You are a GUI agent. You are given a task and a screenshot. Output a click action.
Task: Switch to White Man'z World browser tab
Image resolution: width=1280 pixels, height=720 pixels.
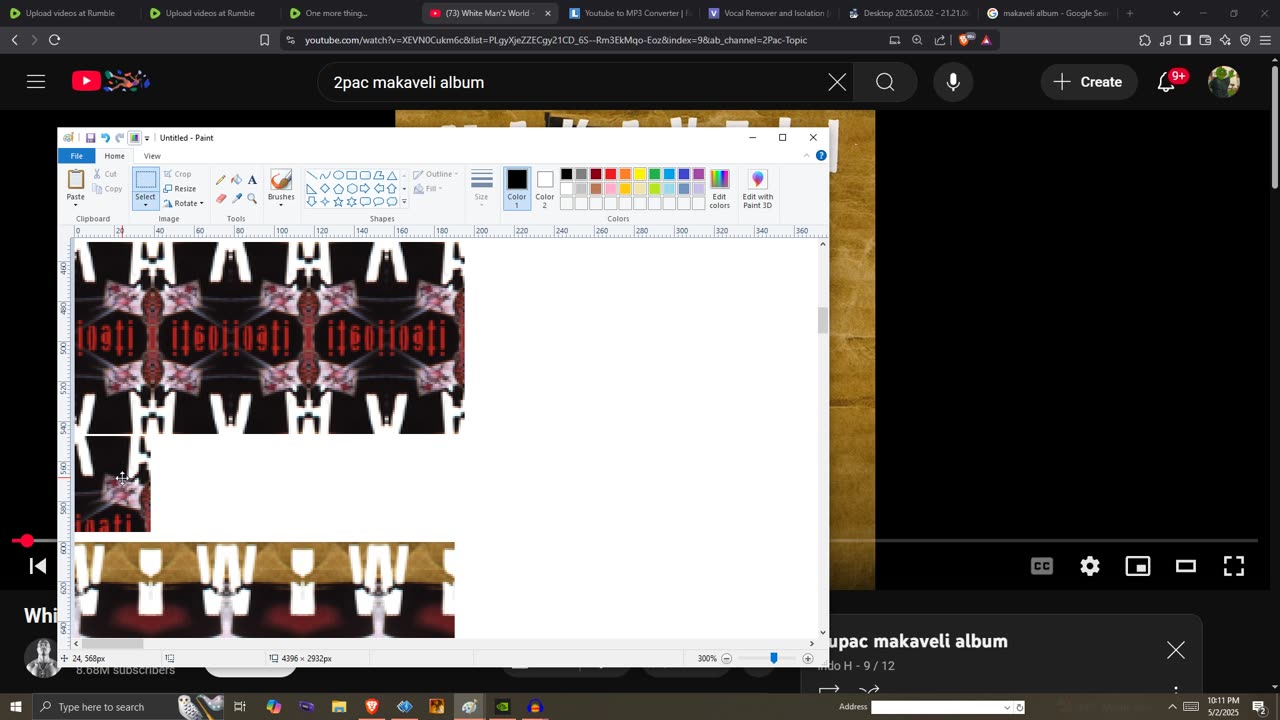[488, 13]
